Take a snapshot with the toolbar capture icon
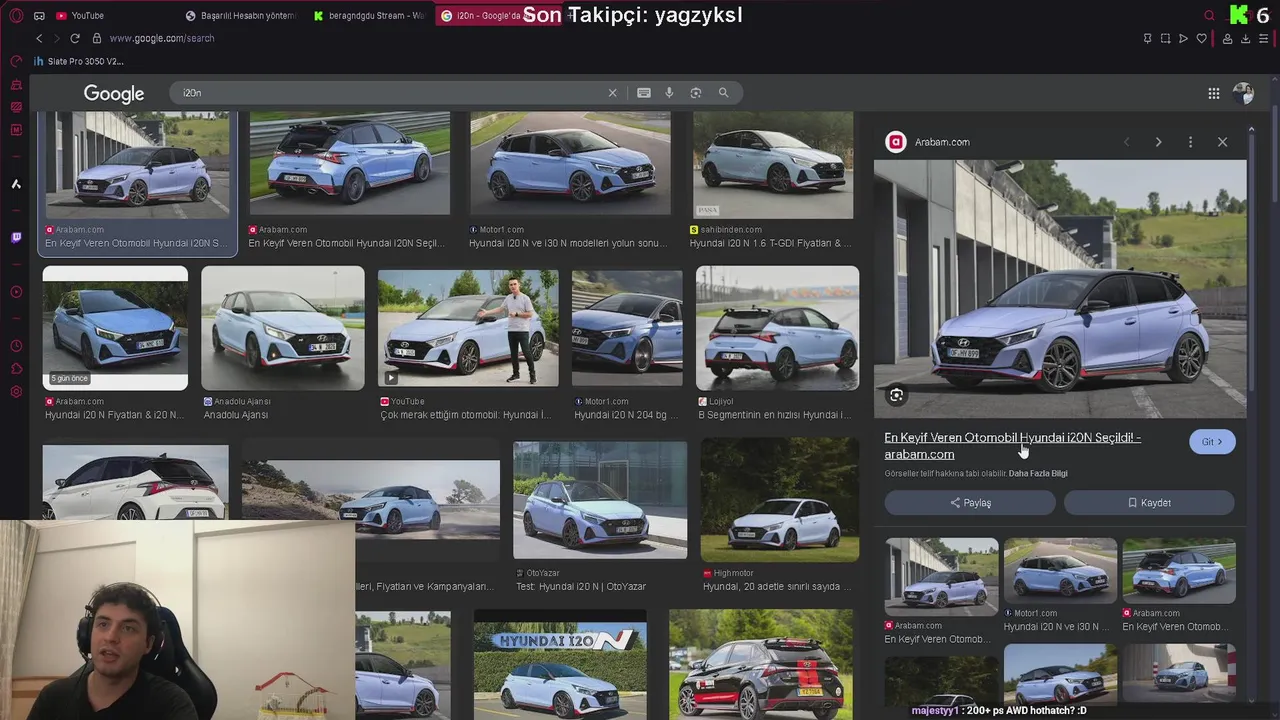Image resolution: width=1280 pixels, height=720 pixels. pyautogui.click(x=1165, y=38)
